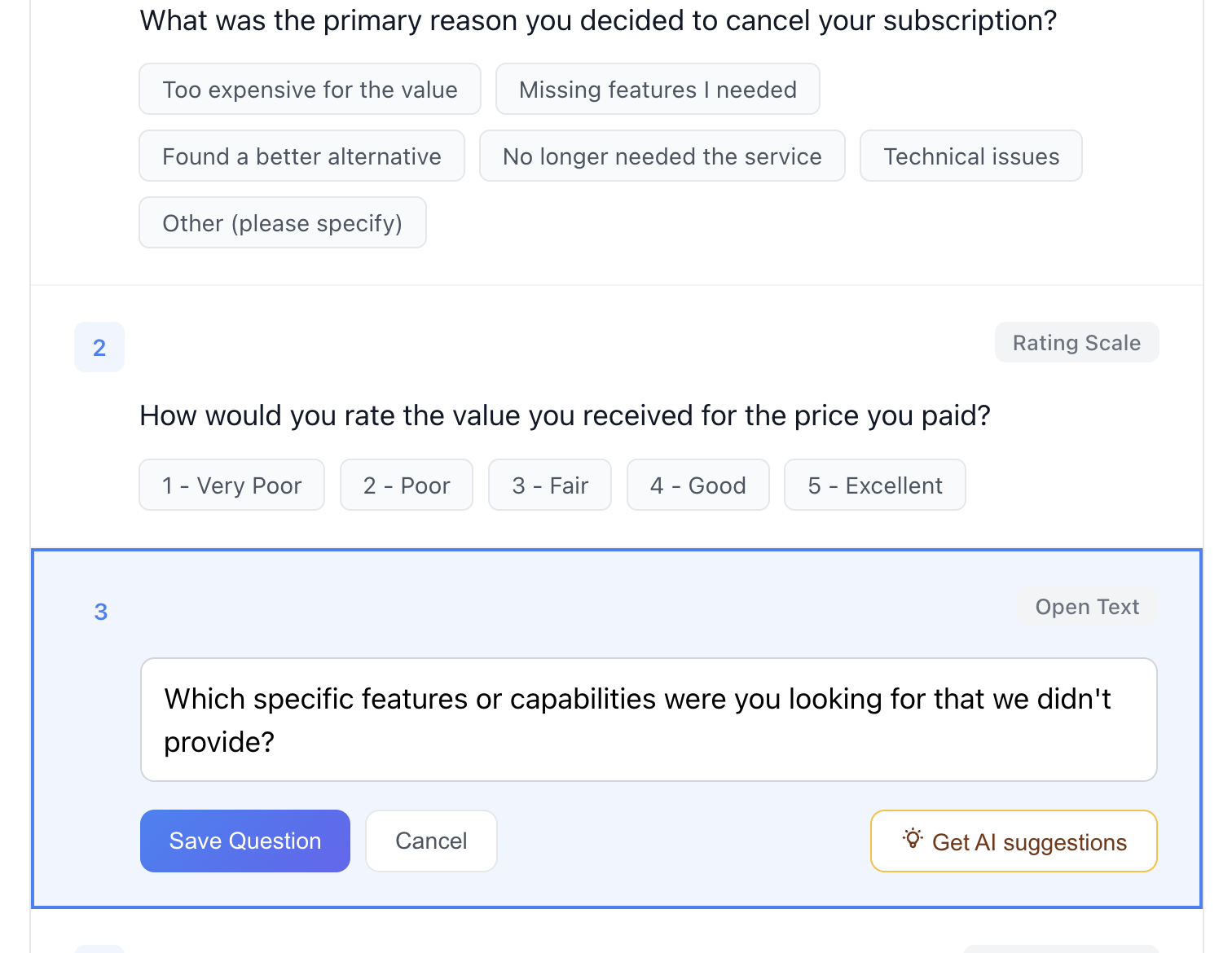The height and width of the screenshot is (953, 1232).
Task: Select 'Found a better alternative' option
Action: (301, 156)
